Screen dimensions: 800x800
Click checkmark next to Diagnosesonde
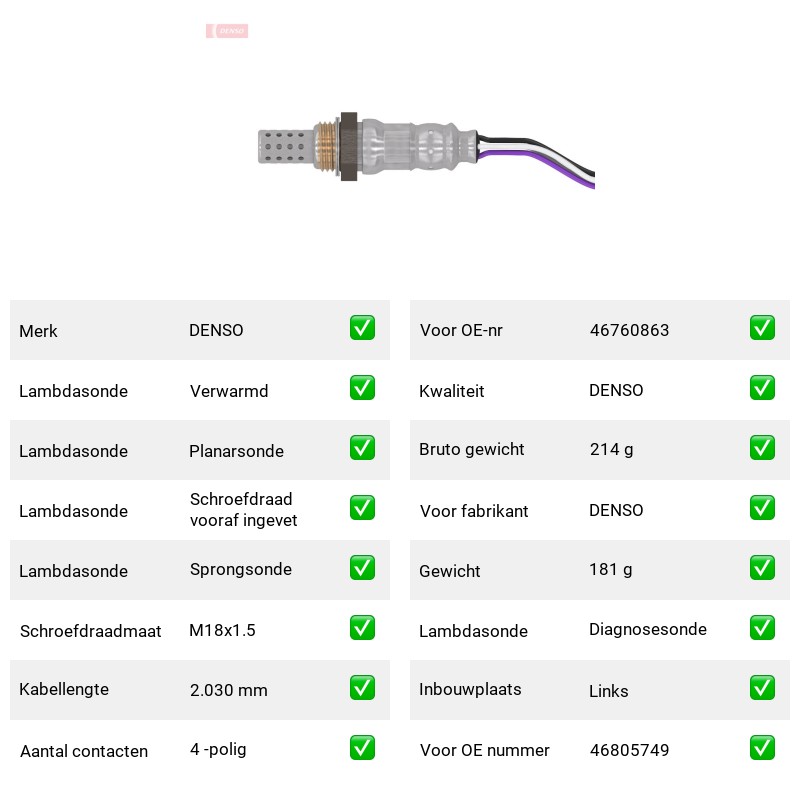click(762, 628)
